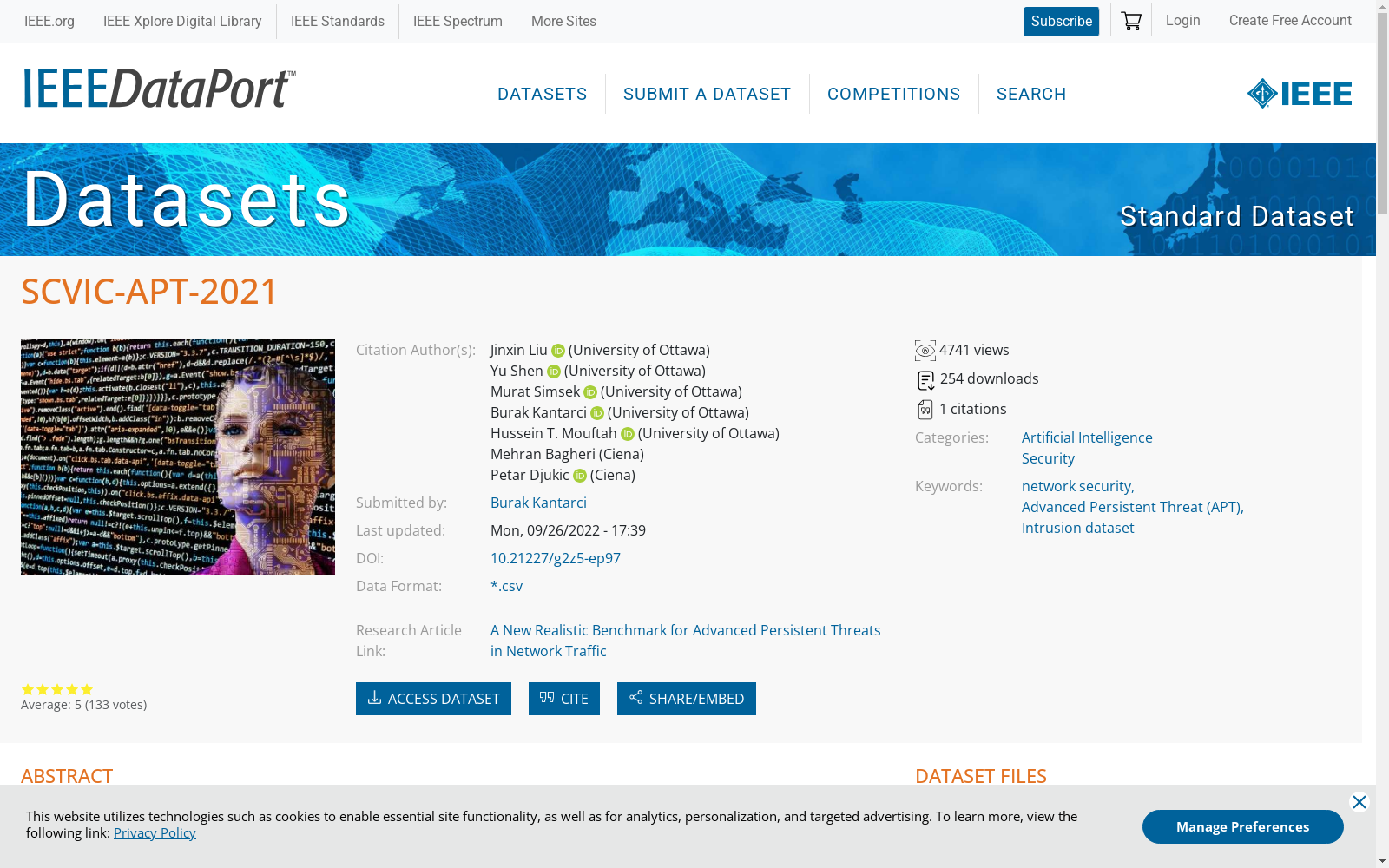Viewport: 1389px width, 868px height.
Task: Click the scrollbar down arrow
Action: click(x=1382, y=861)
